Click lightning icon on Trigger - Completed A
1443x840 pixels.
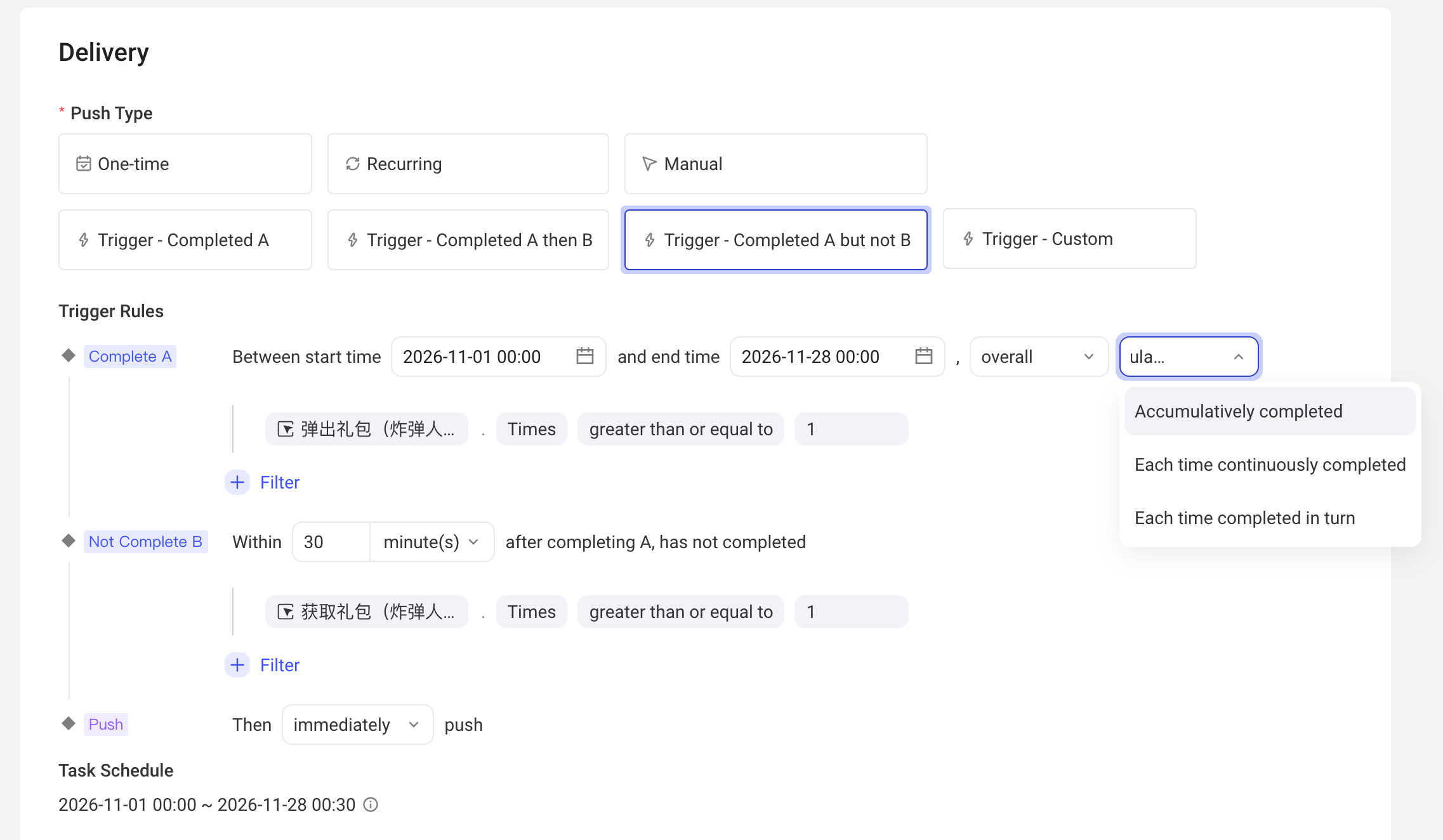[x=84, y=240]
